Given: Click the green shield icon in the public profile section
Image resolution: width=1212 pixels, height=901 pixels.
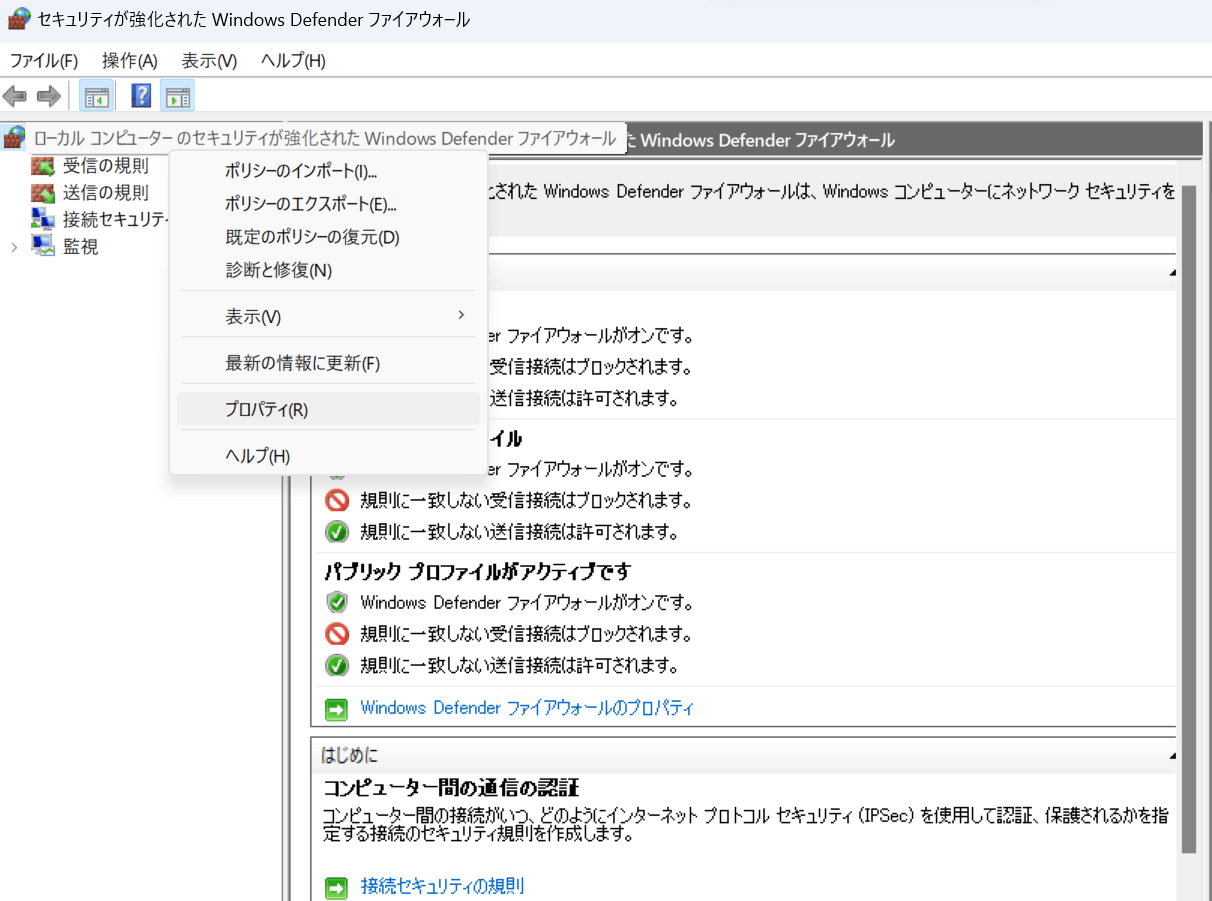Looking at the screenshot, I should [337, 603].
